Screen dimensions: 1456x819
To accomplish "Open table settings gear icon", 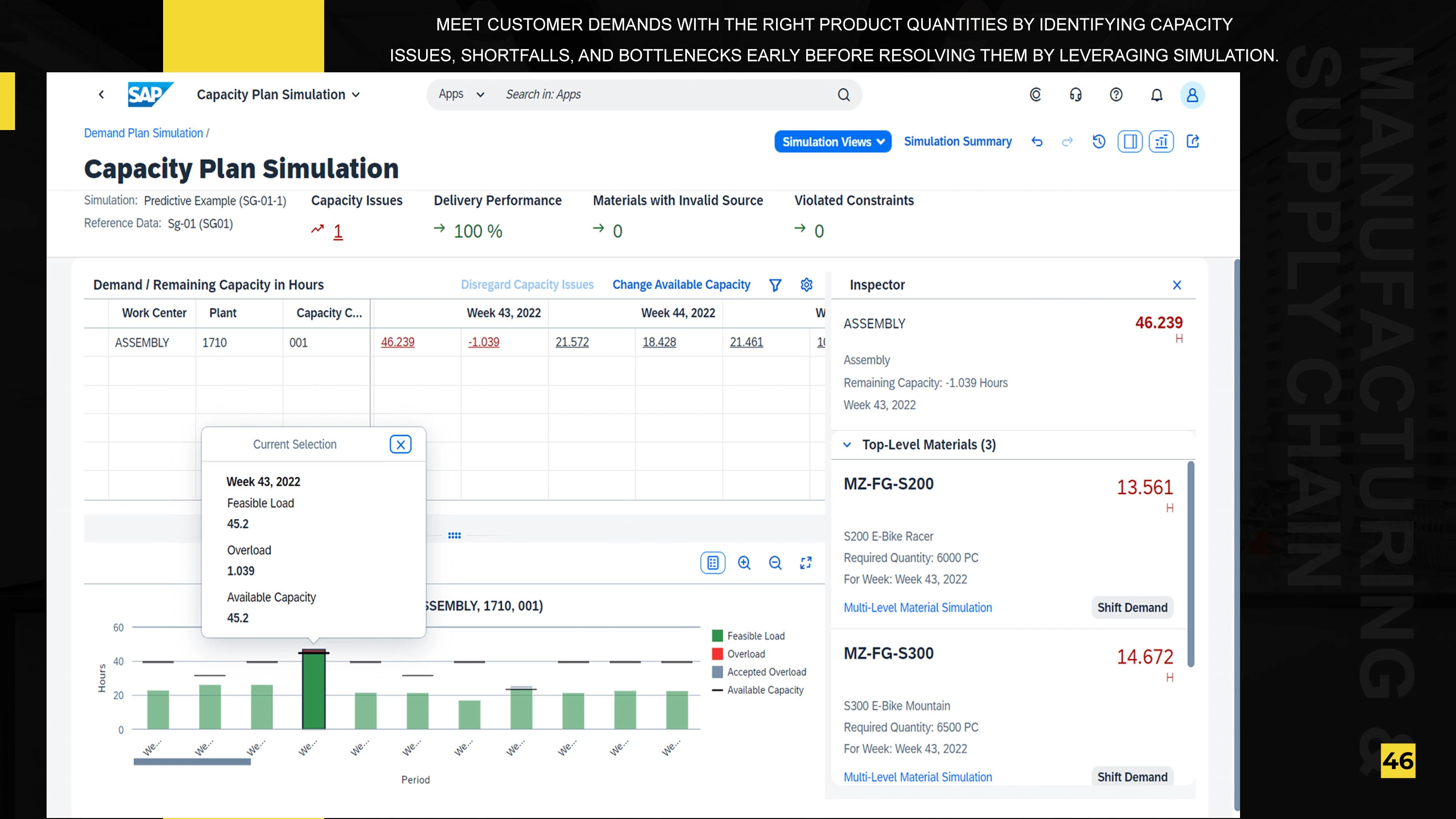I will coord(807,285).
